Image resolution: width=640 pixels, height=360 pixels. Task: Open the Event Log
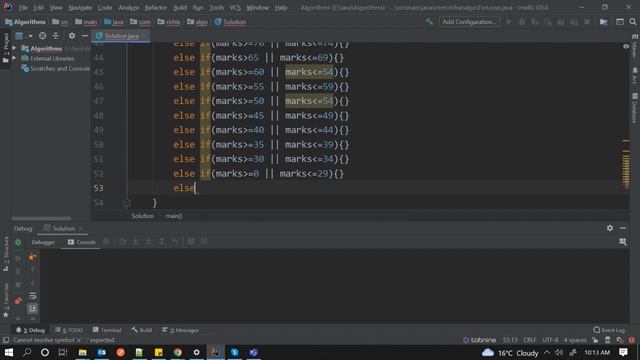point(609,330)
